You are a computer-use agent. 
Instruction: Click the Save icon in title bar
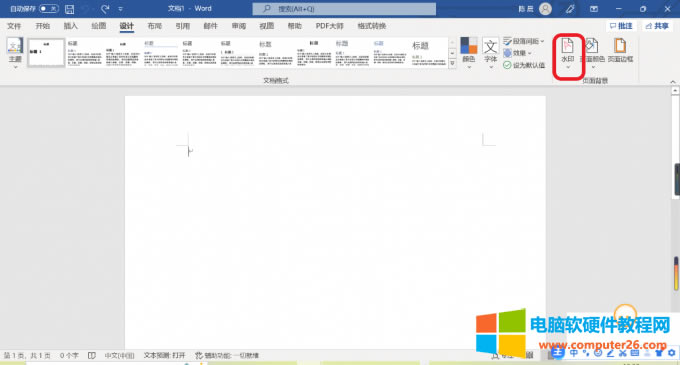pos(69,9)
